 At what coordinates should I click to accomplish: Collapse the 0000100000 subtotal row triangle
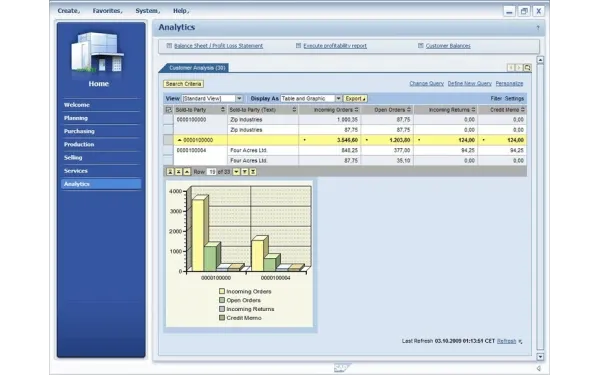179,140
